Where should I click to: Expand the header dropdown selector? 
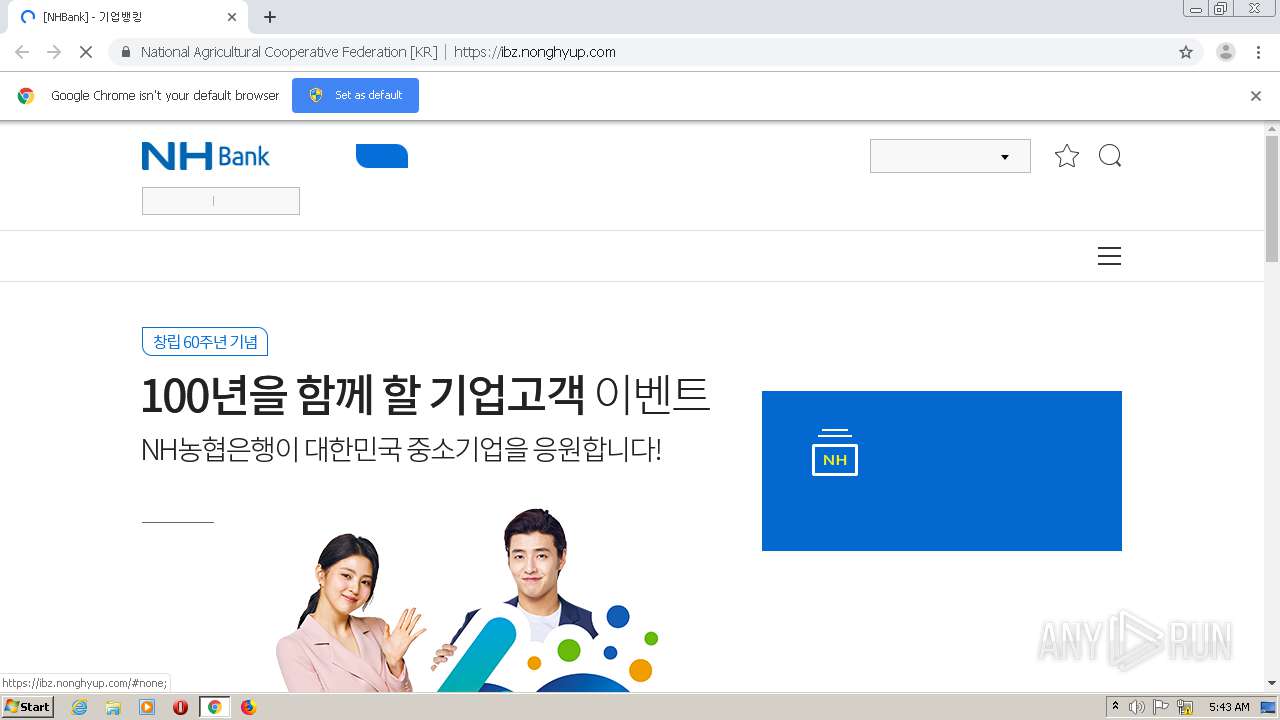click(950, 156)
